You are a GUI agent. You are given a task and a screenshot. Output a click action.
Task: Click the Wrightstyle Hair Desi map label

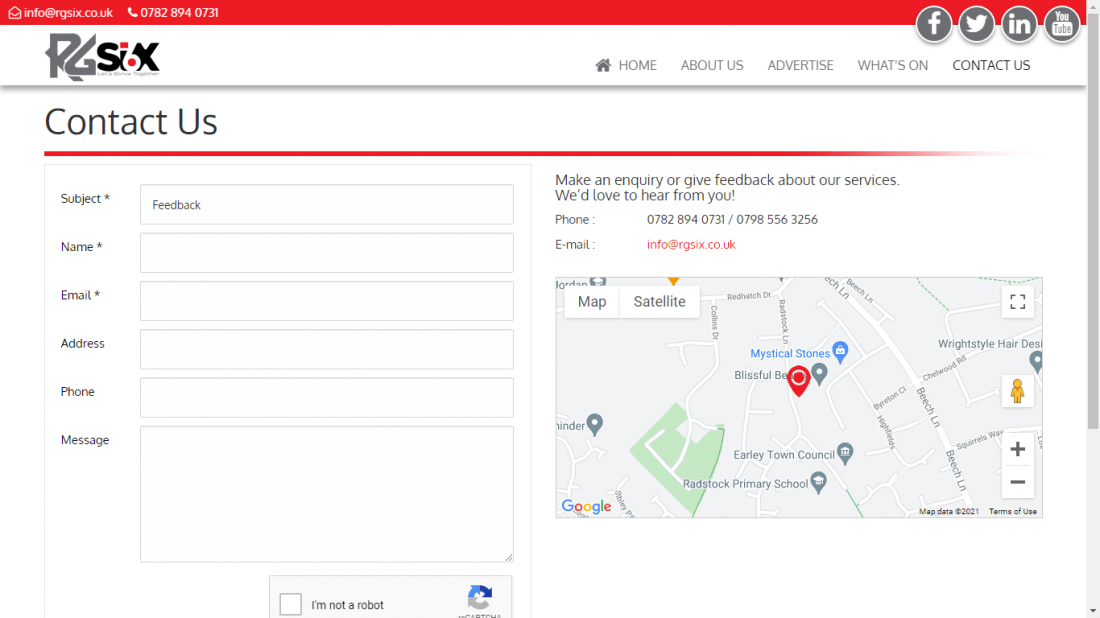990,344
